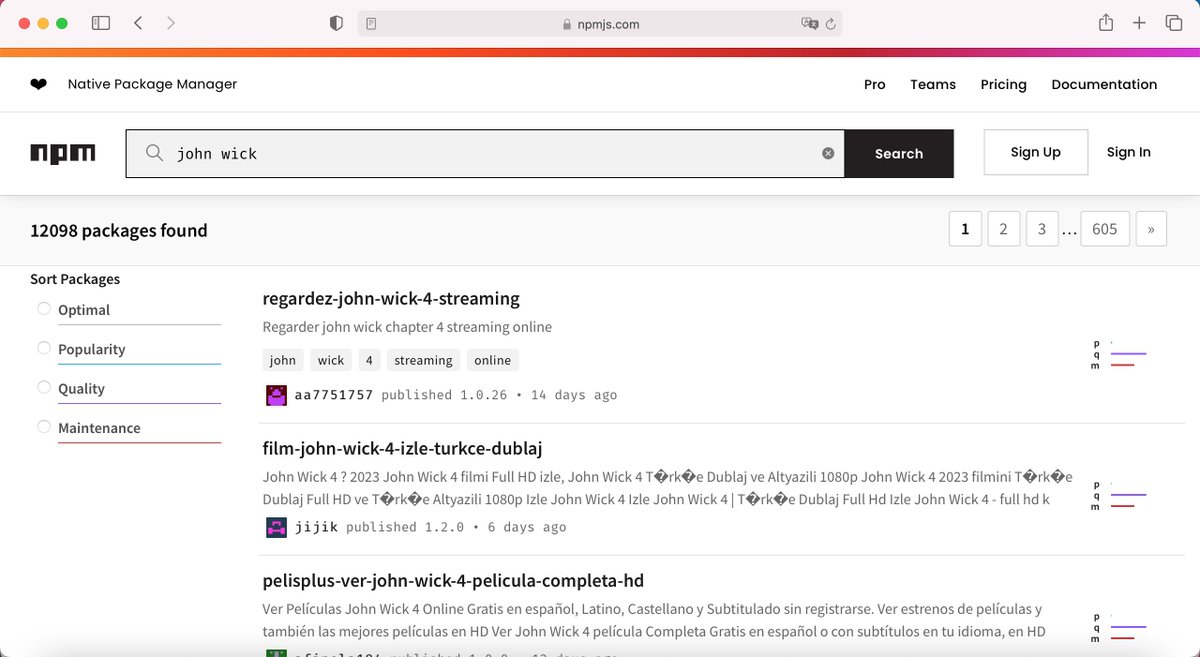
Task: Open the regardez-john-wick-4-streaming package
Action: tap(391, 298)
